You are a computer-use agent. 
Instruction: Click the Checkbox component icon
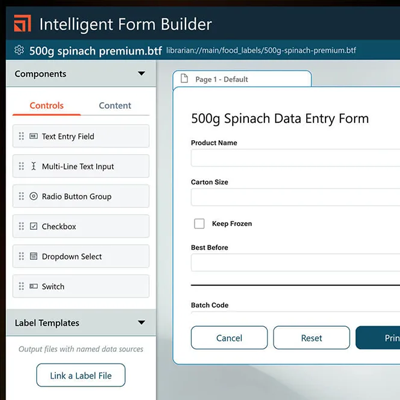[x=34, y=226]
